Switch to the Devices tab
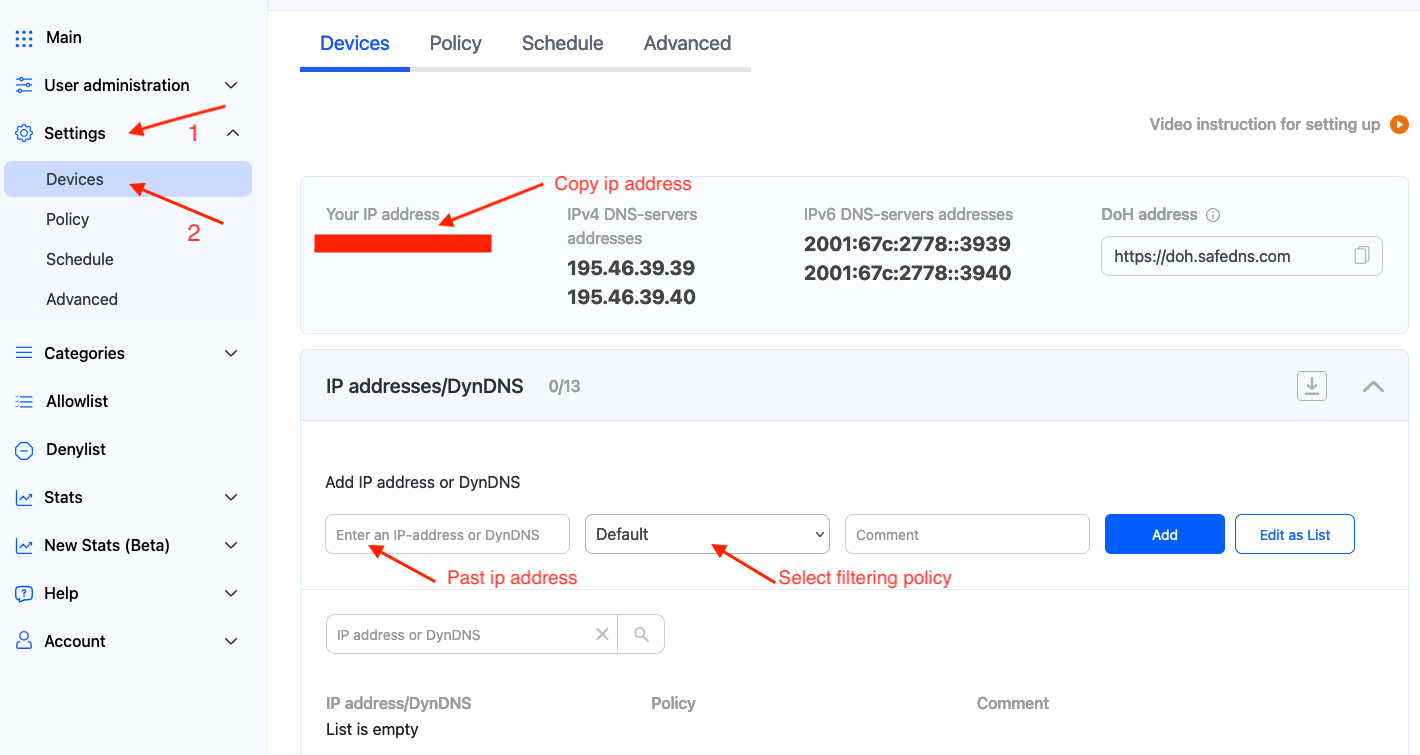Image resolution: width=1420 pixels, height=755 pixels. [x=355, y=43]
